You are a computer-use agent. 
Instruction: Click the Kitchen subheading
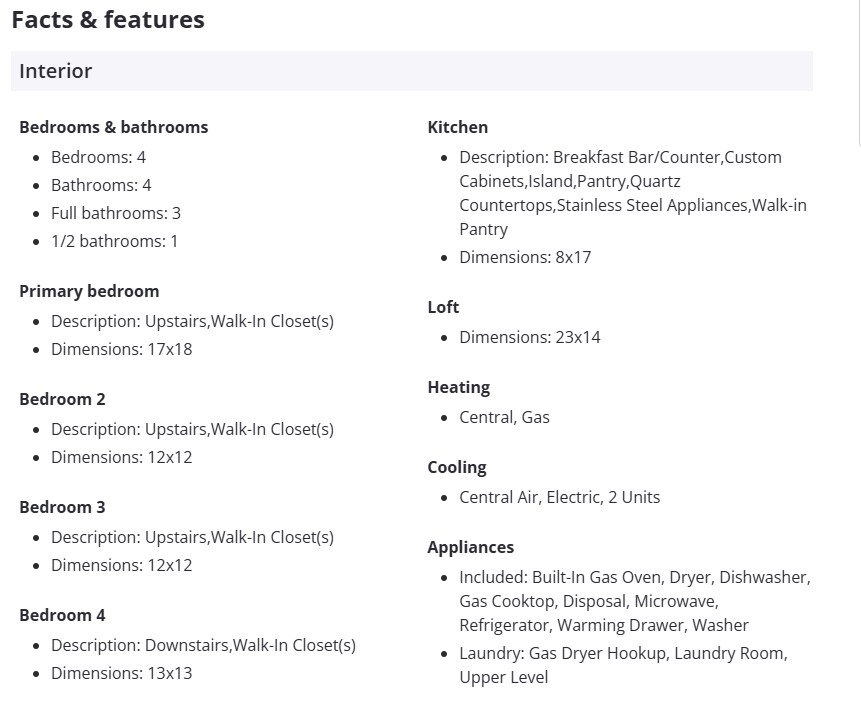pyautogui.click(x=458, y=127)
